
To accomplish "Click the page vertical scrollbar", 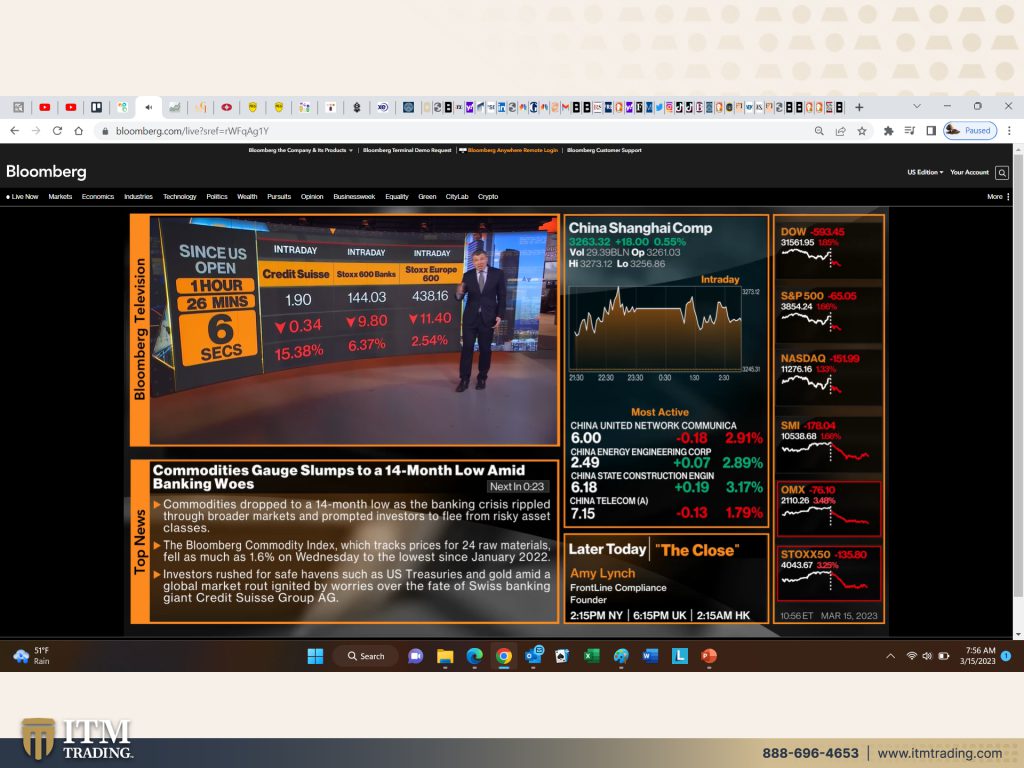I will click(x=1018, y=392).
